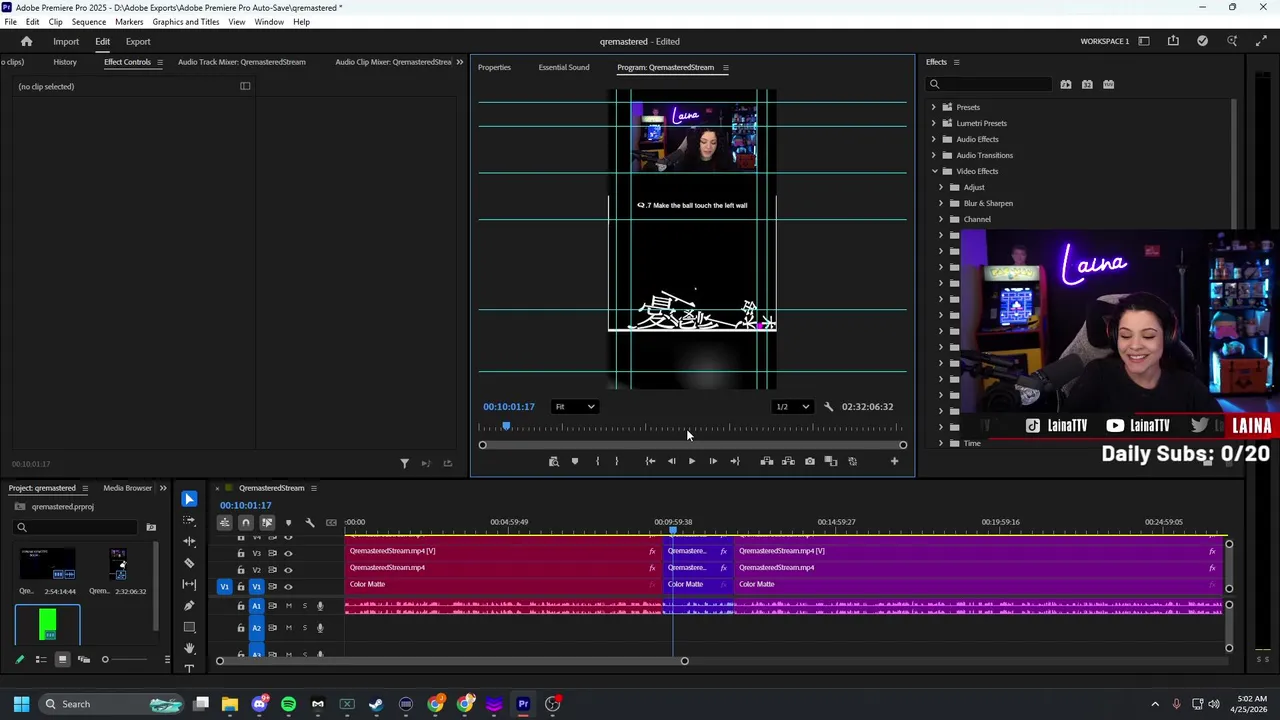
Task: Toggle Snap in timeline
Action: tap(246, 523)
